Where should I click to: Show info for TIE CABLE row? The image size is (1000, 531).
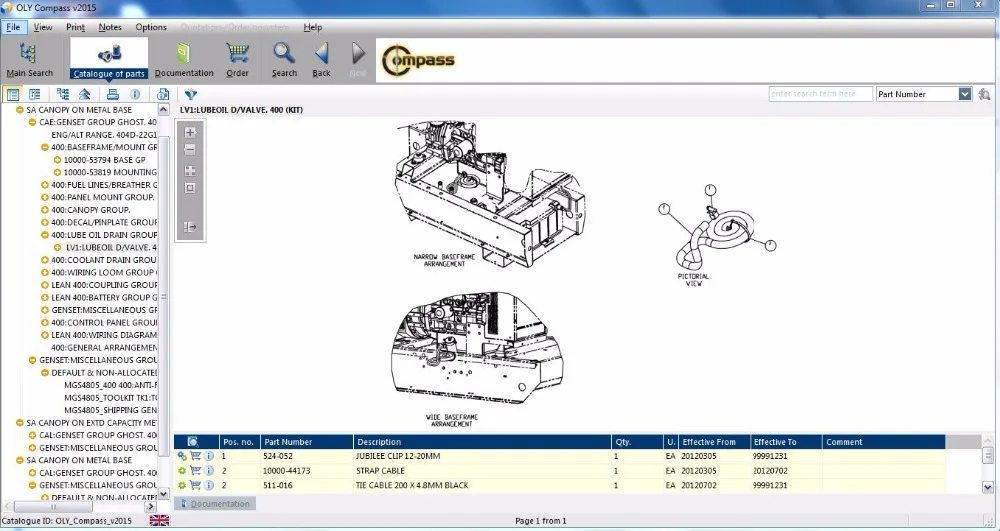point(209,485)
